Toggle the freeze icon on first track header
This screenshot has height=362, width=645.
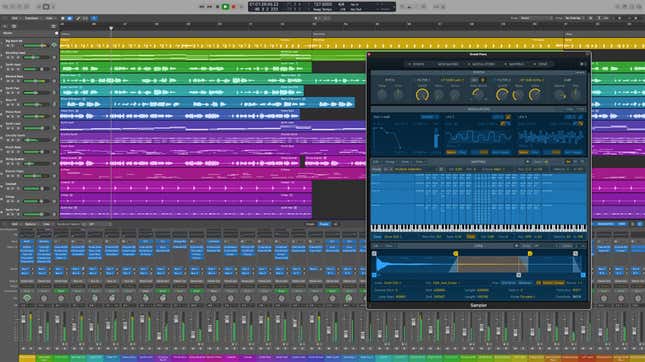[54, 45]
